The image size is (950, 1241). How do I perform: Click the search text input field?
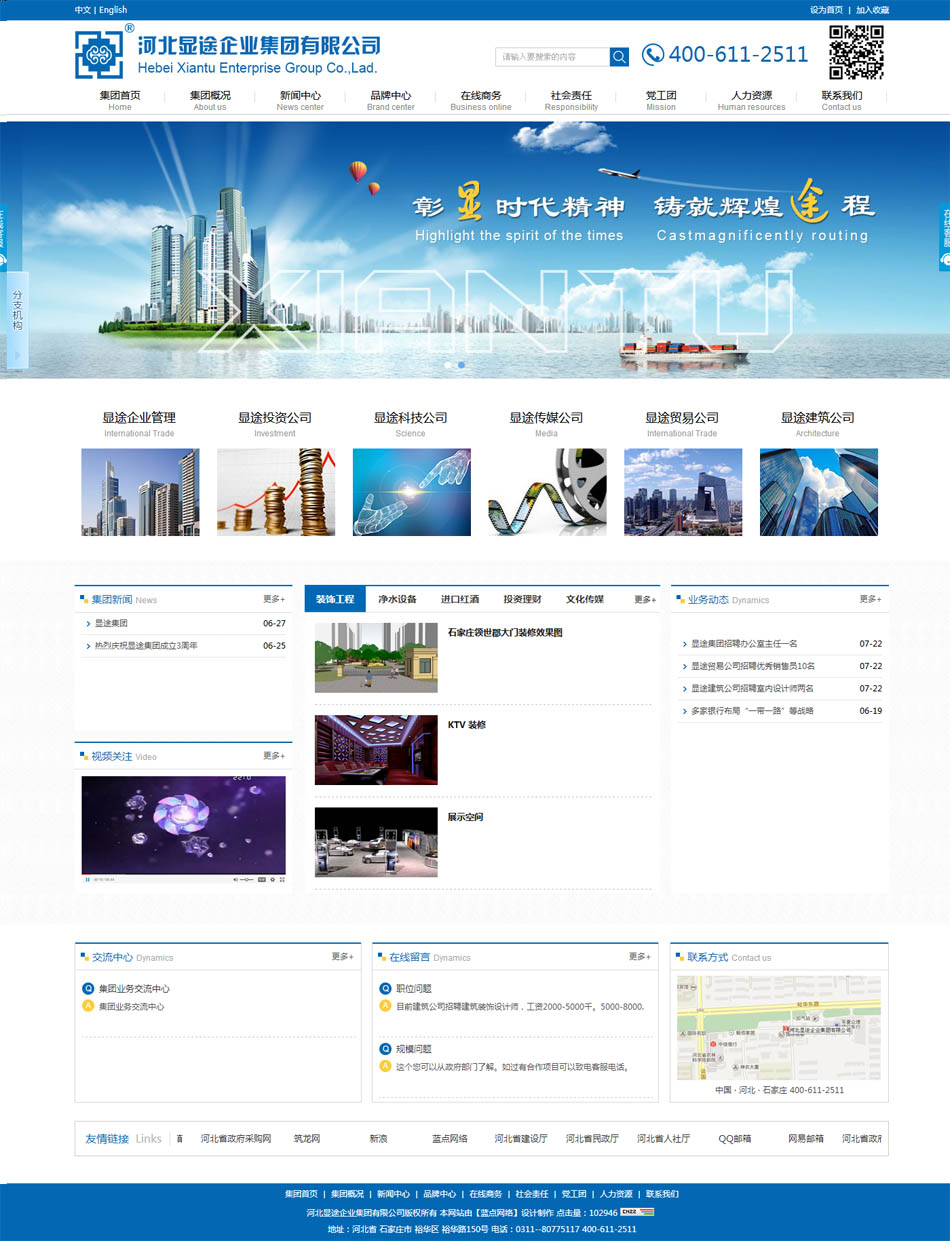pos(552,57)
